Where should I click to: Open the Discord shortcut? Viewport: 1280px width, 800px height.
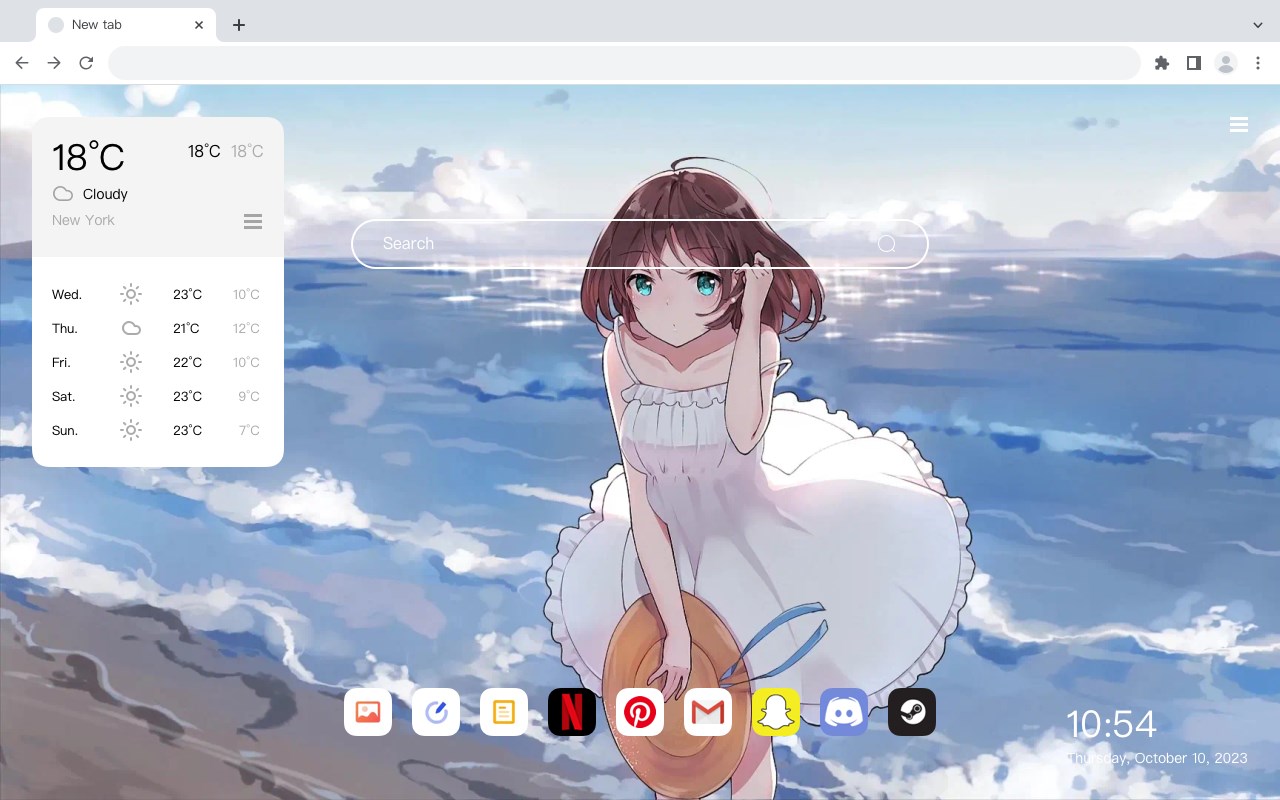[844, 712]
